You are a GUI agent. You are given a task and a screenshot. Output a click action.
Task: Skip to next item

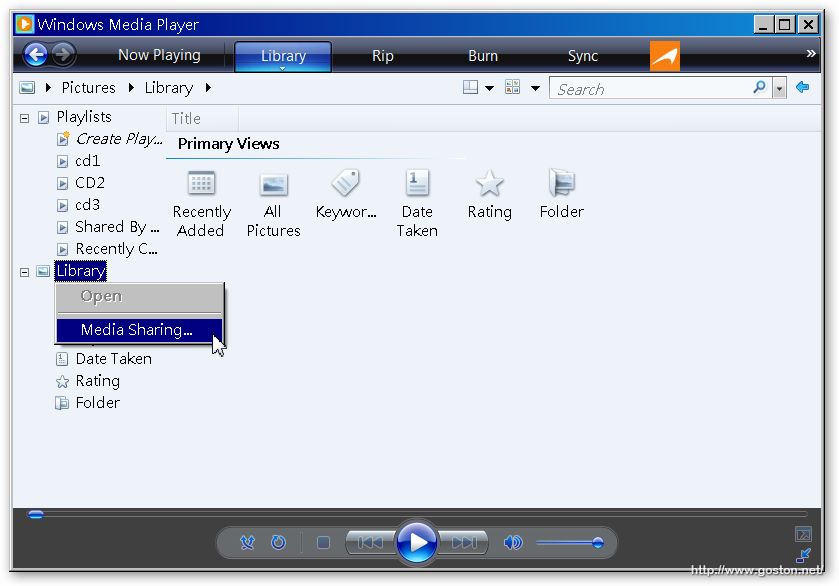tap(463, 543)
